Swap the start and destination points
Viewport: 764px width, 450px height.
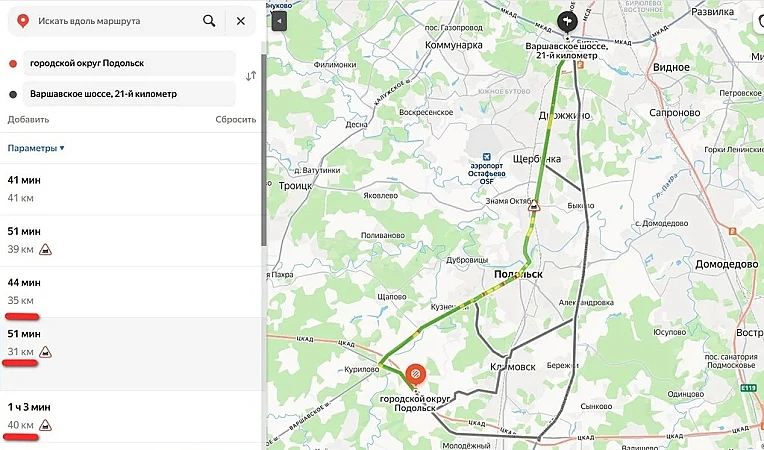pyautogui.click(x=251, y=75)
